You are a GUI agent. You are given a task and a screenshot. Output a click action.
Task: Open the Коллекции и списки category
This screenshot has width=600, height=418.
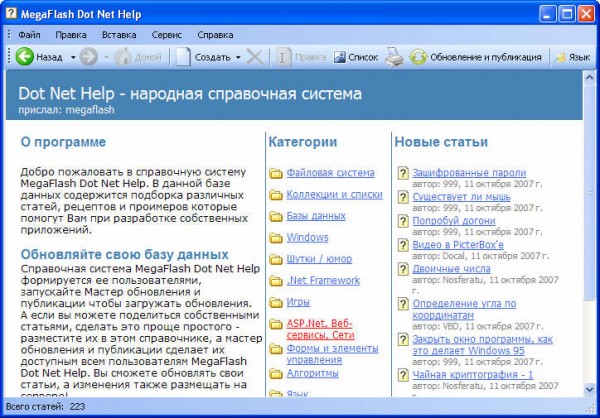335,194
